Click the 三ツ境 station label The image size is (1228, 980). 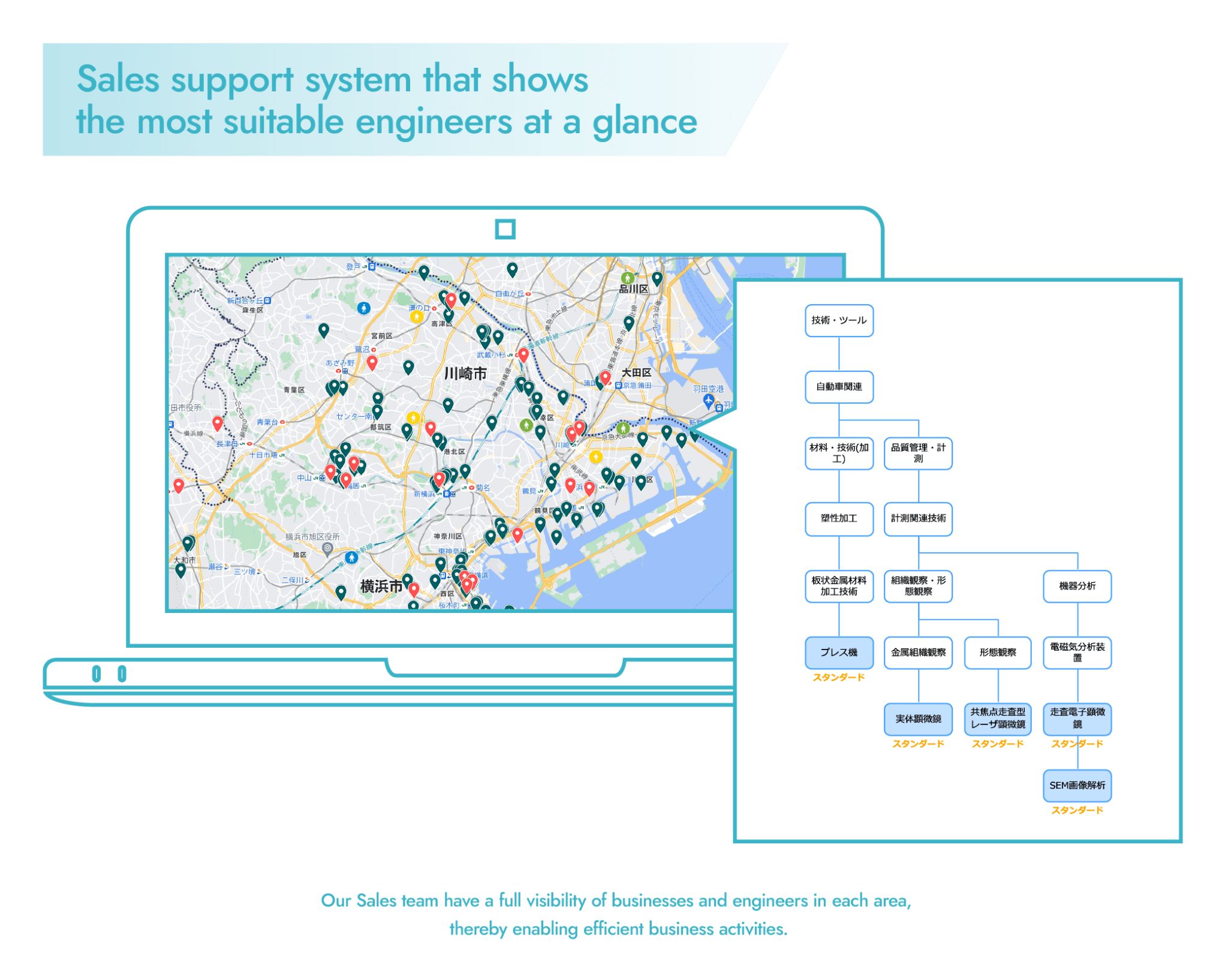click(x=245, y=572)
